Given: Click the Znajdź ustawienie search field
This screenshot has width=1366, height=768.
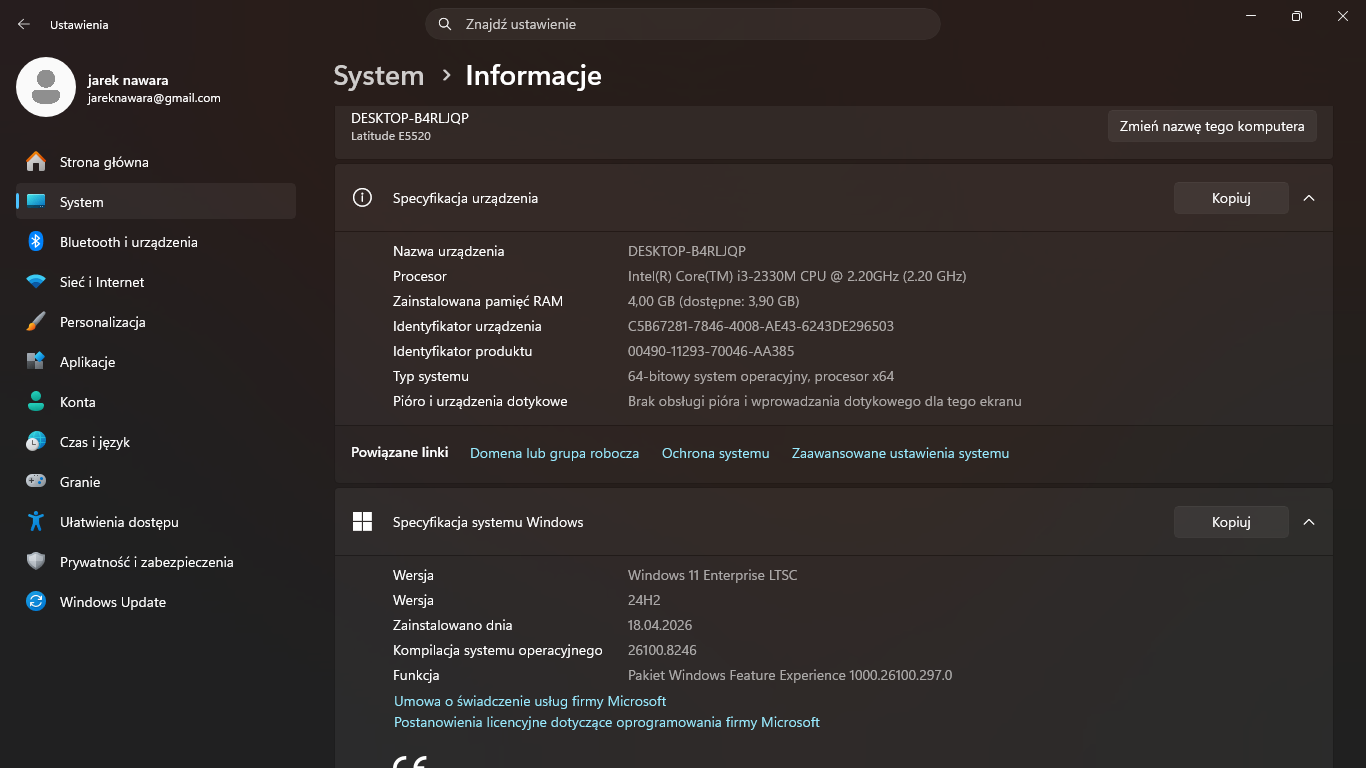Looking at the screenshot, I should pyautogui.click(x=690, y=24).
